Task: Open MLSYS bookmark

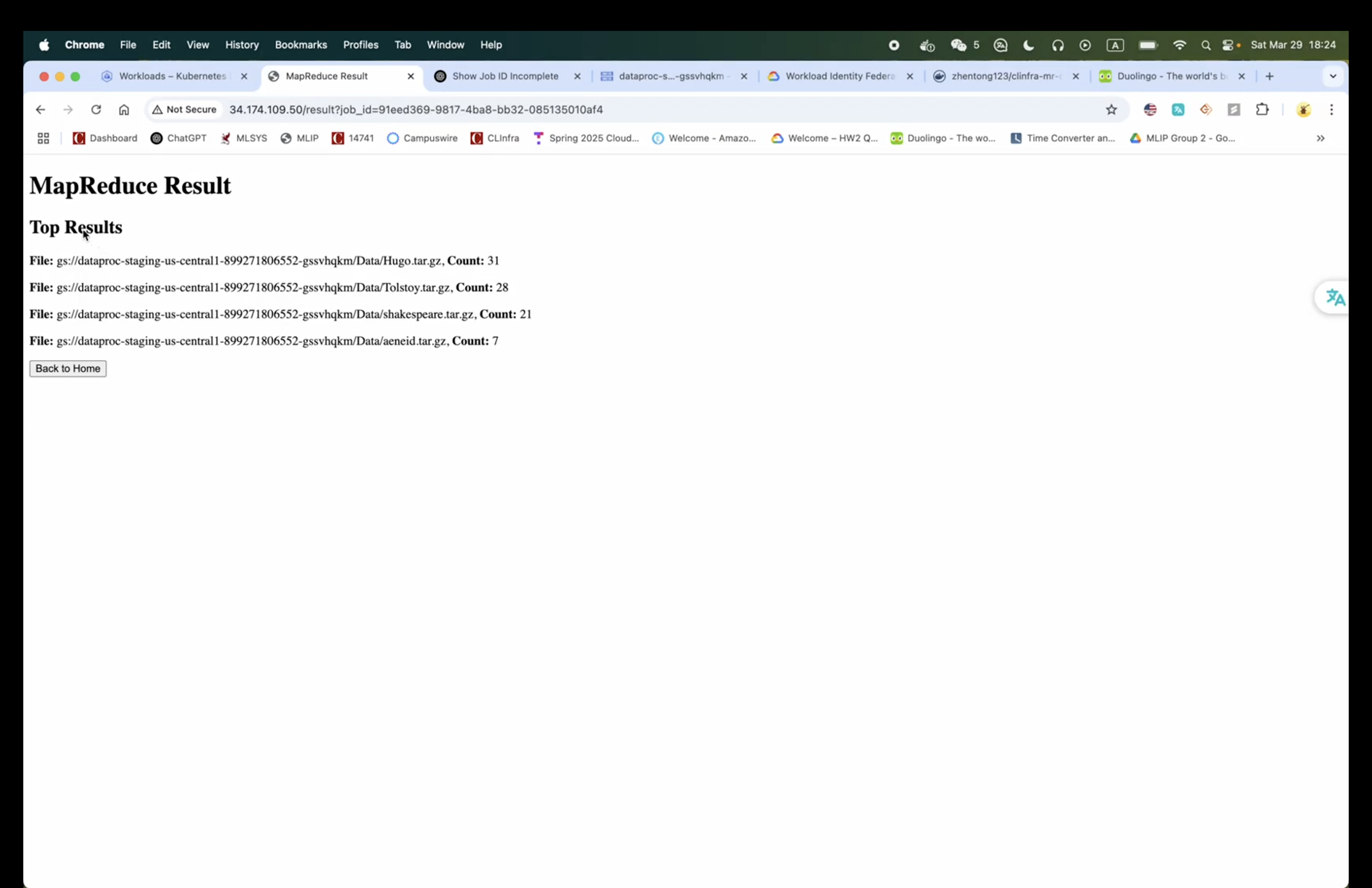Action: click(244, 138)
